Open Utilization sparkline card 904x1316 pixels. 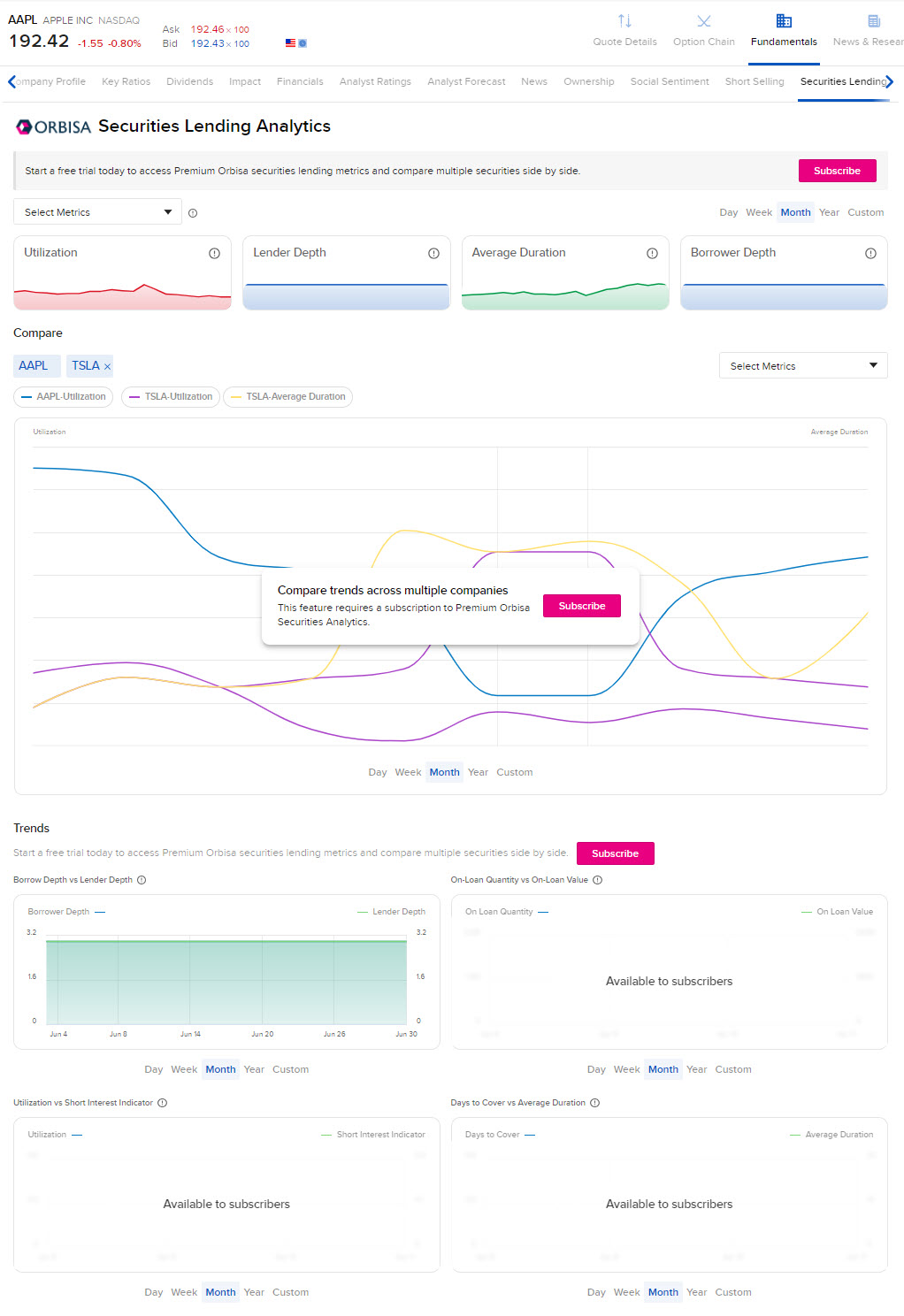(x=122, y=272)
